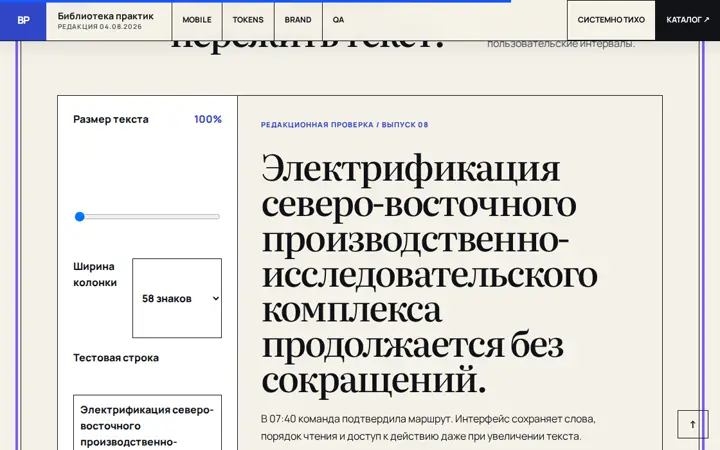Open the BRAND nav item
720x450 pixels.
click(298, 21)
